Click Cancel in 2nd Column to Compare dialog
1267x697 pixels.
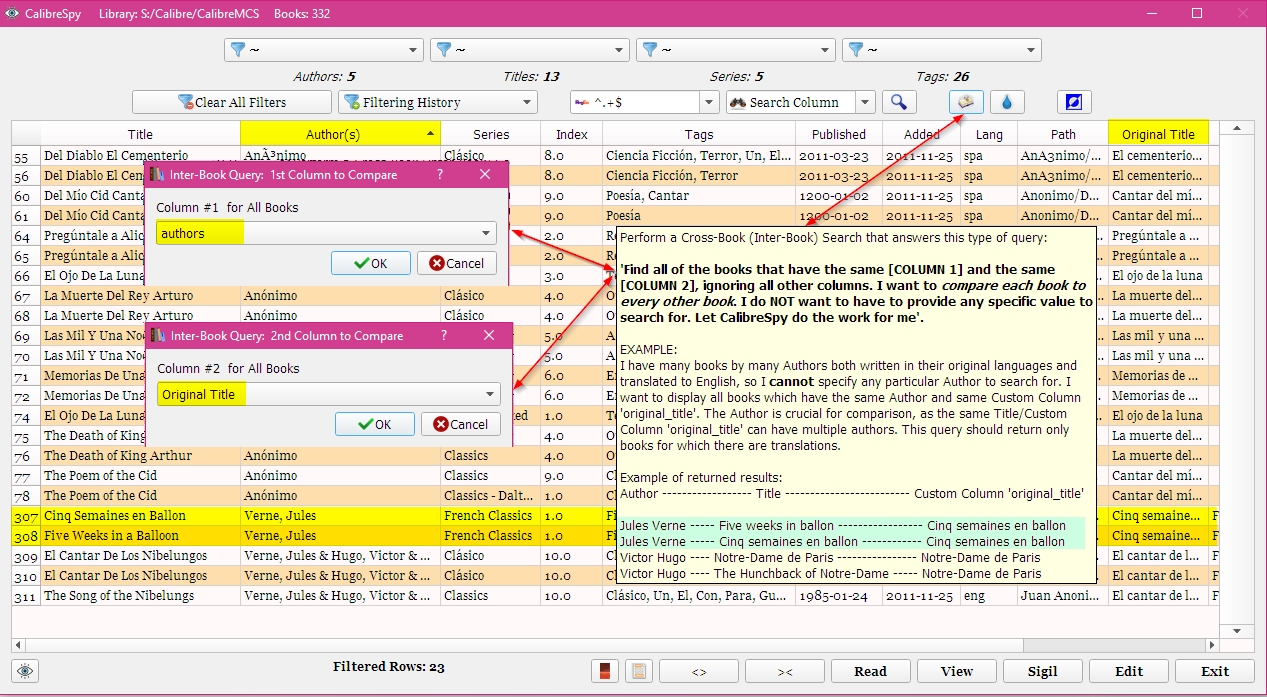[x=461, y=424]
